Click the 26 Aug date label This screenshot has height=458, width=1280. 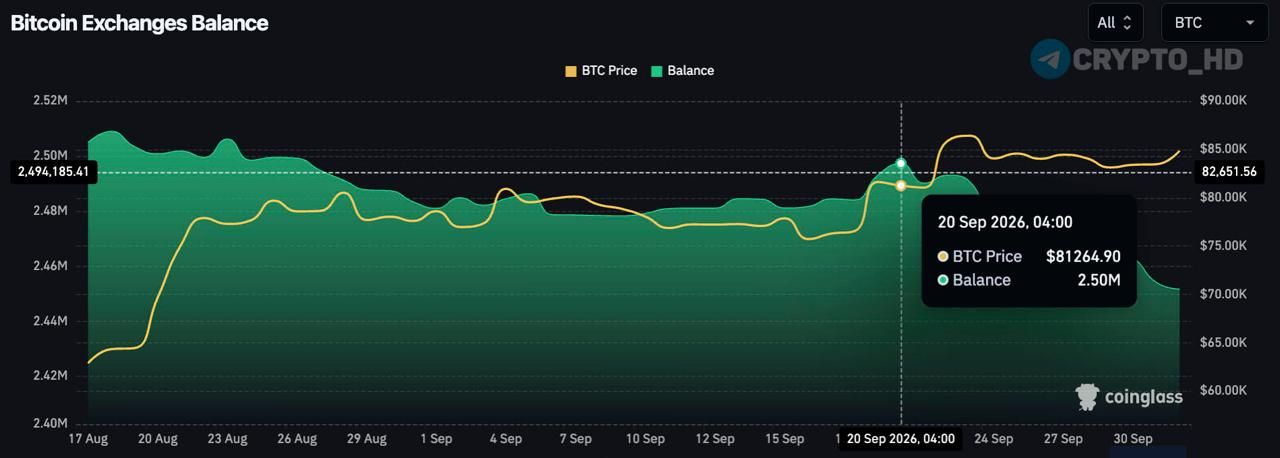coord(297,439)
